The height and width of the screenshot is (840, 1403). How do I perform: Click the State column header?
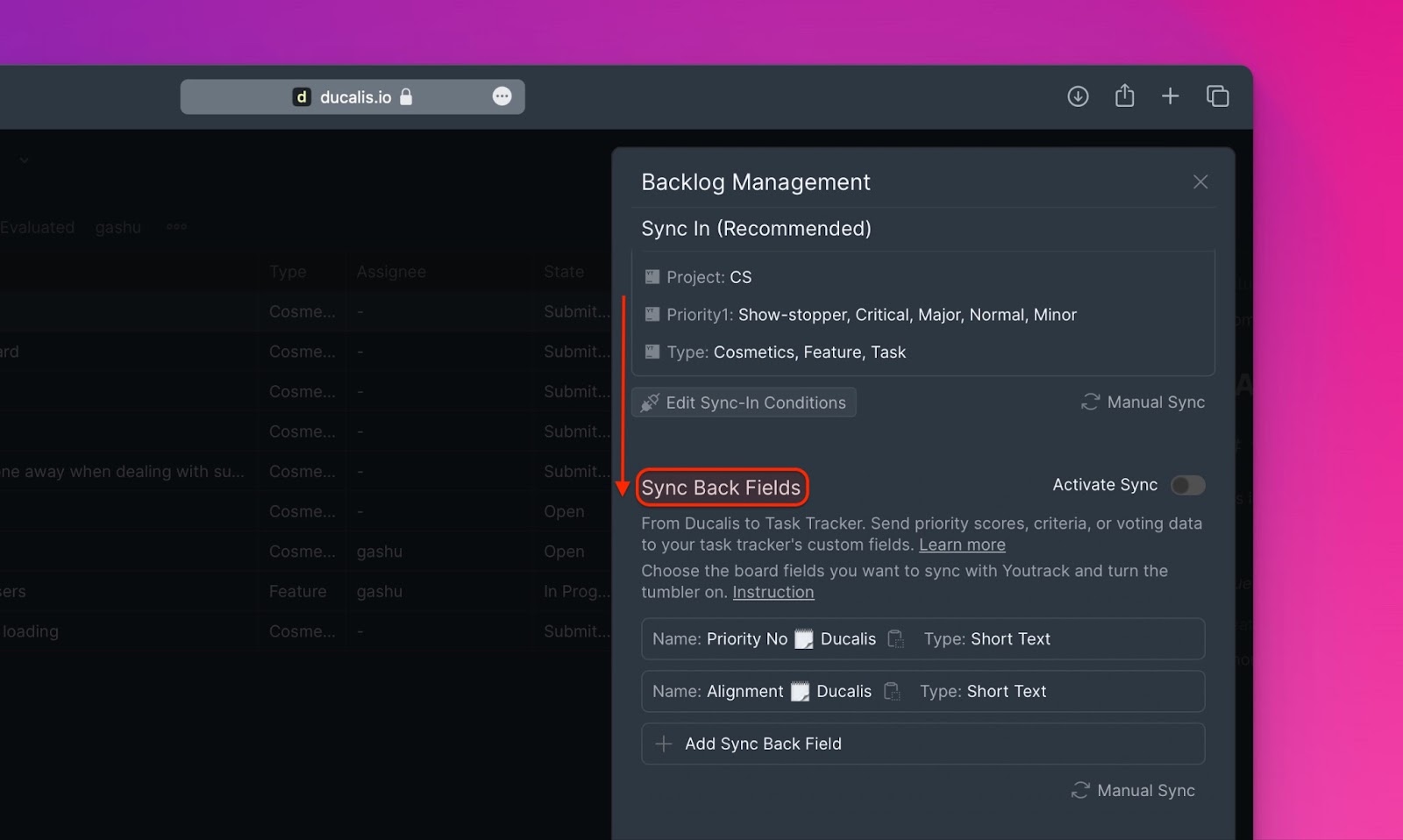pos(564,272)
